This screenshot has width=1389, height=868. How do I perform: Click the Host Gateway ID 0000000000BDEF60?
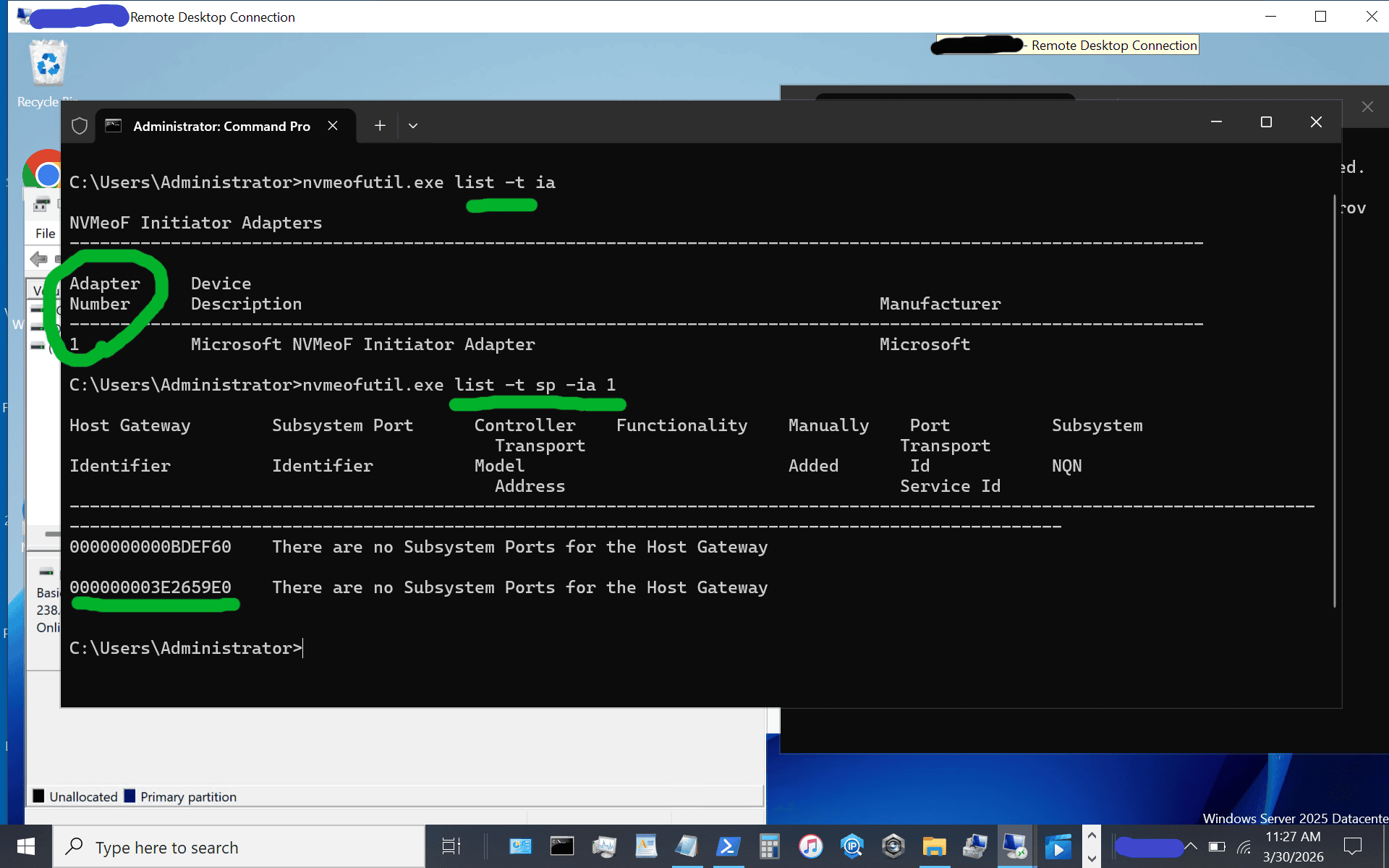[x=150, y=547]
